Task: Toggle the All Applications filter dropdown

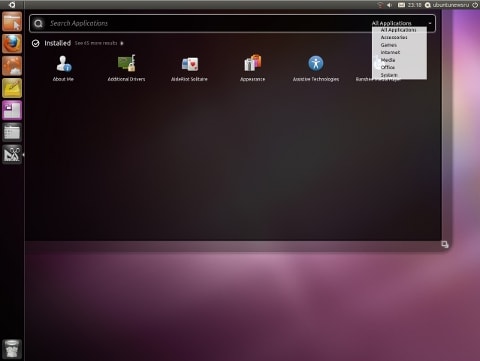Action: [x=402, y=23]
